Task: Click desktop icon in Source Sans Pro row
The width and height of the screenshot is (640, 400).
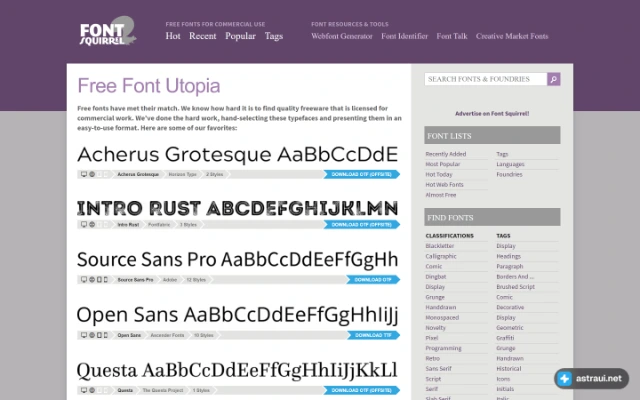Action: 84,280
